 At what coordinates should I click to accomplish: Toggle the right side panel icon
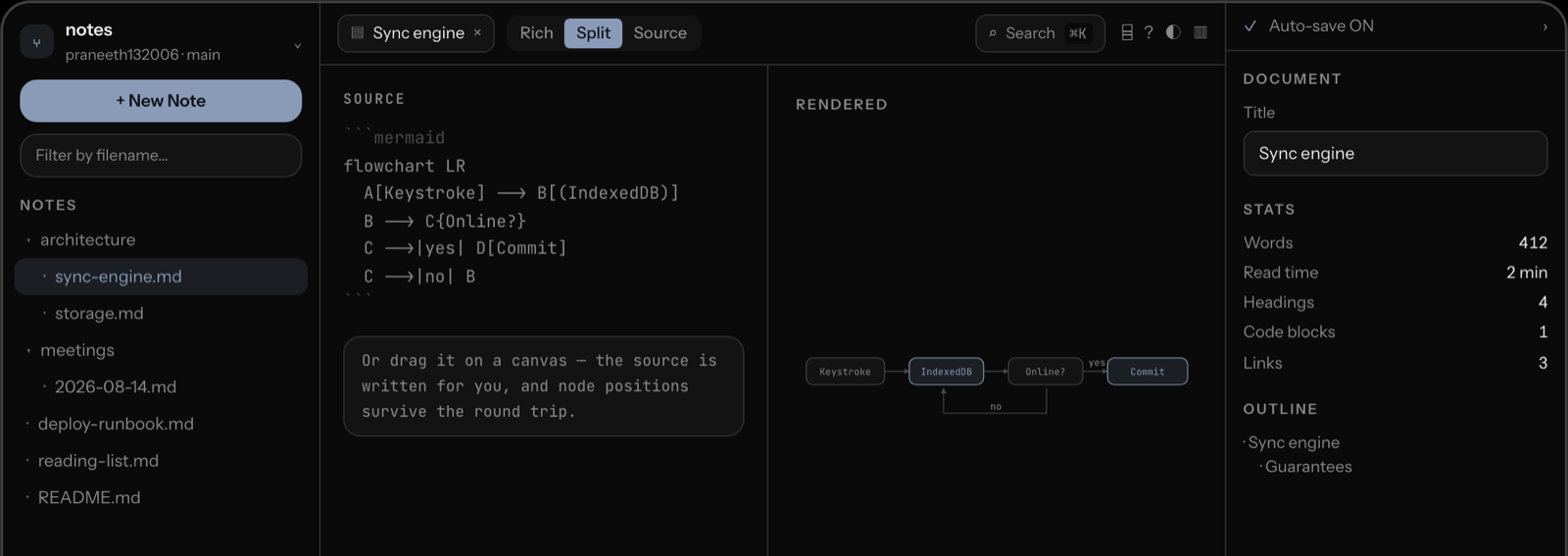tap(1200, 32)
